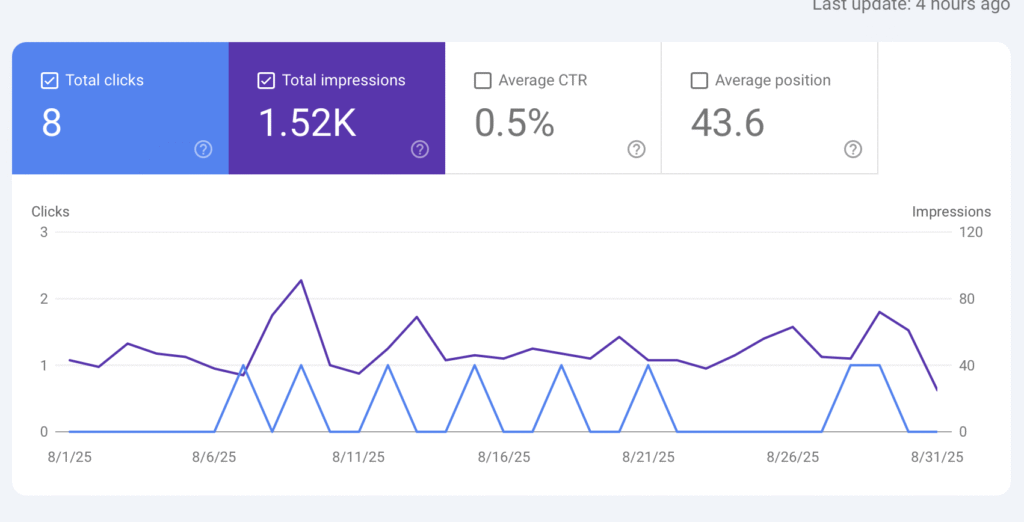Click the 1.52K impressions value

click(x=307, y=123)
